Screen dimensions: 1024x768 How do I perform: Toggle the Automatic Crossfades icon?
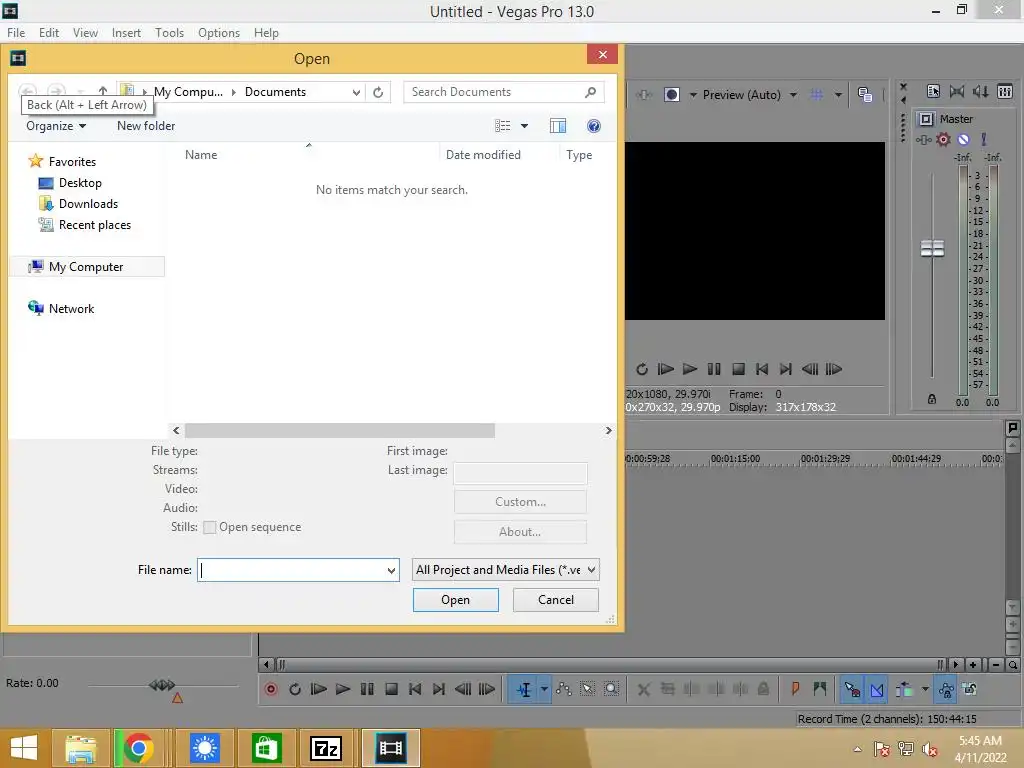[877, 689]
